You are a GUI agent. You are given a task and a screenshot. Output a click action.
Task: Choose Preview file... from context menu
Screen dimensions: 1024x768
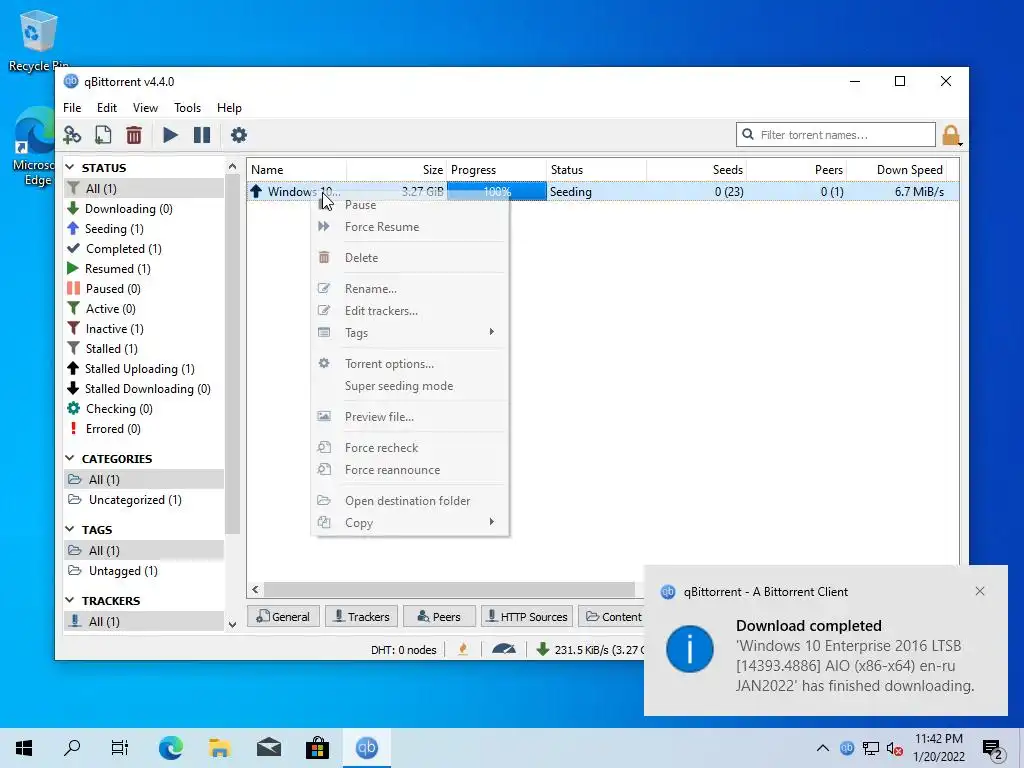point(409,417)
